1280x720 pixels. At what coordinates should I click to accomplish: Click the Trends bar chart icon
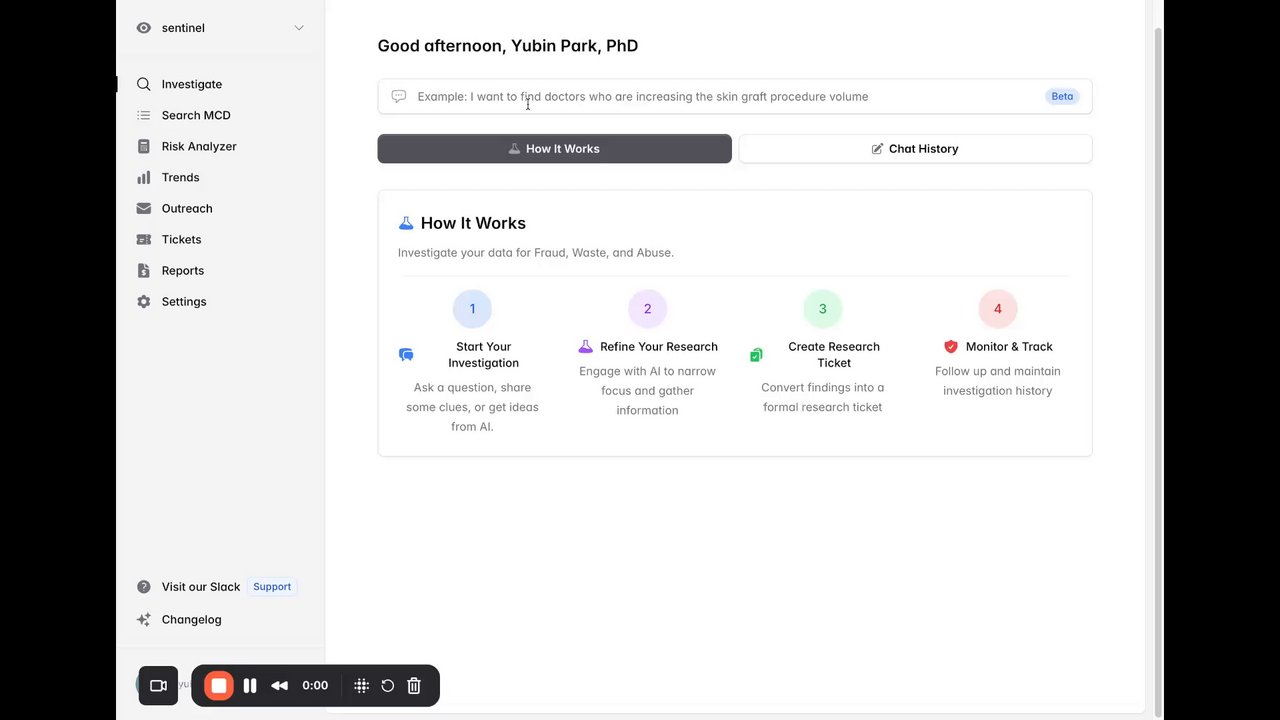[144, 177]
